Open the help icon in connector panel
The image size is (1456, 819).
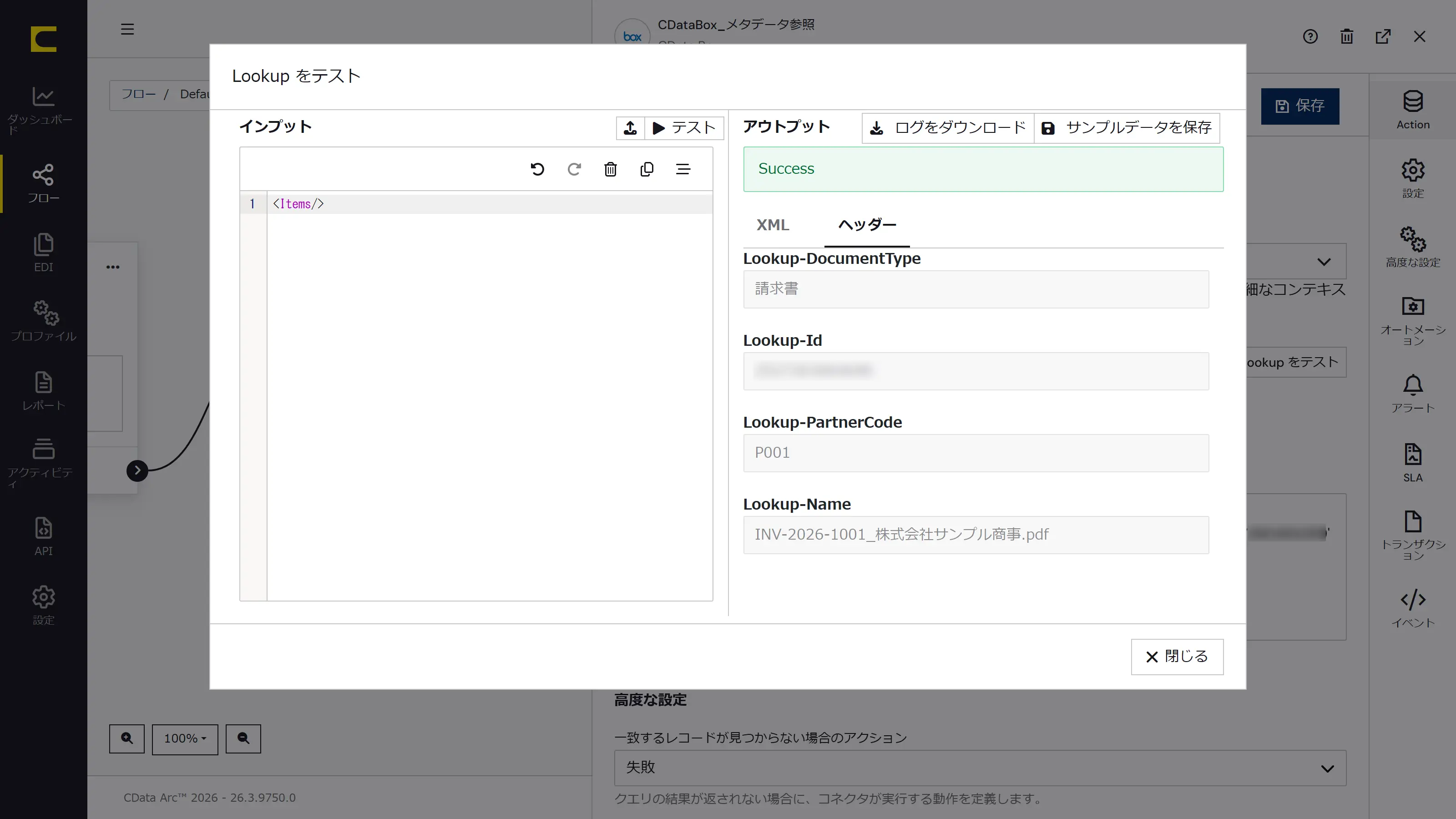click(1310, 37)
